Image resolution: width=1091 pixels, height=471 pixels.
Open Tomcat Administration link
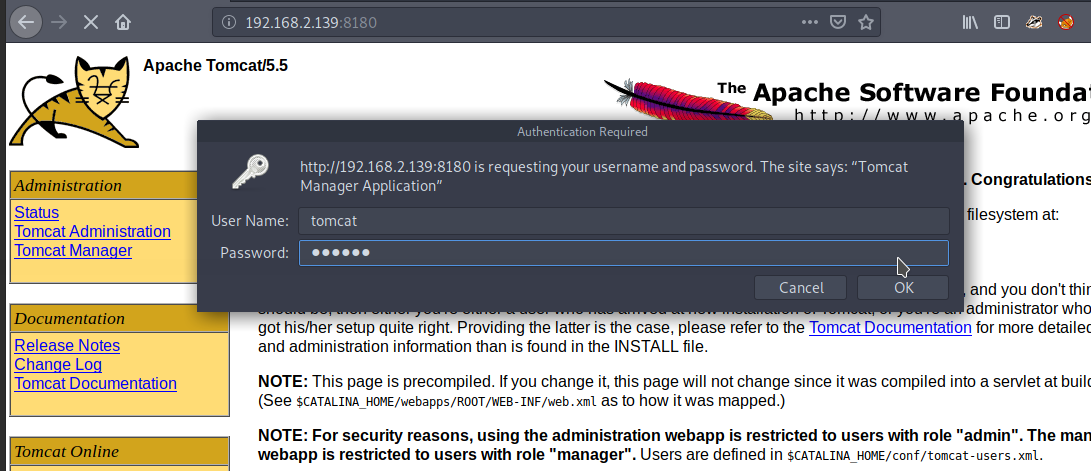(93, 232)
